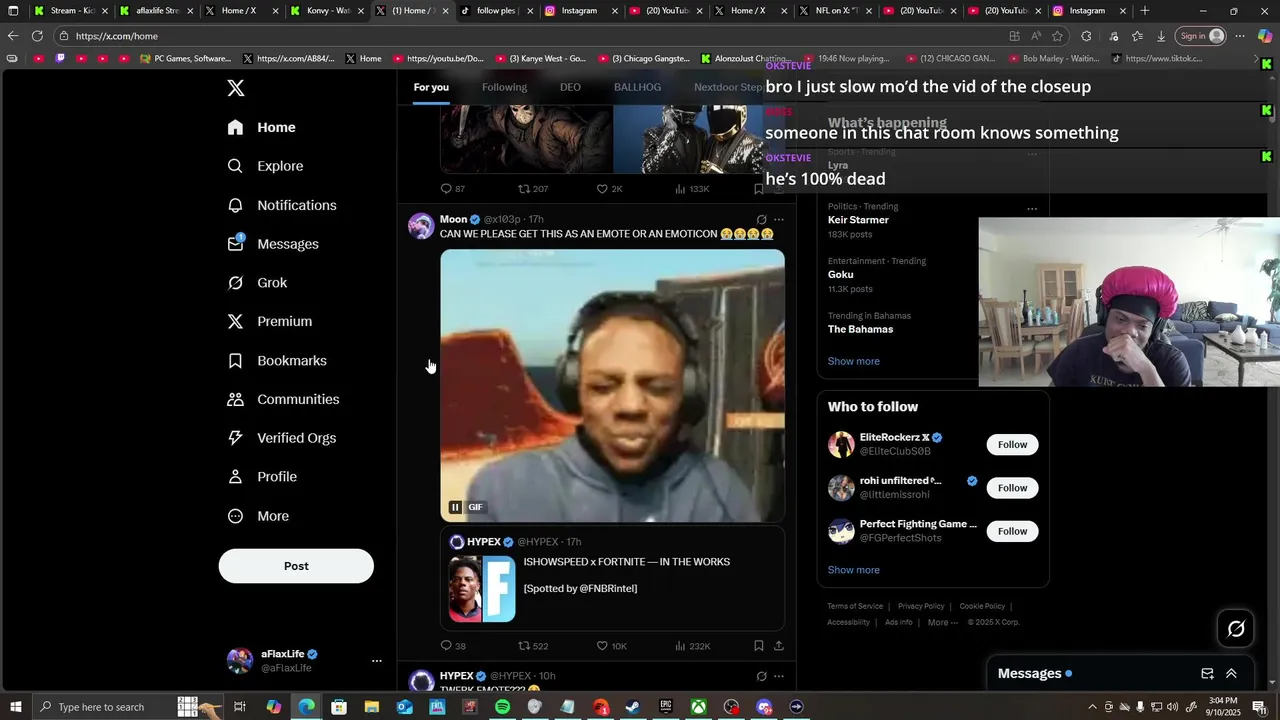
Task: Open Home in X sidebar
Action: 261,127
